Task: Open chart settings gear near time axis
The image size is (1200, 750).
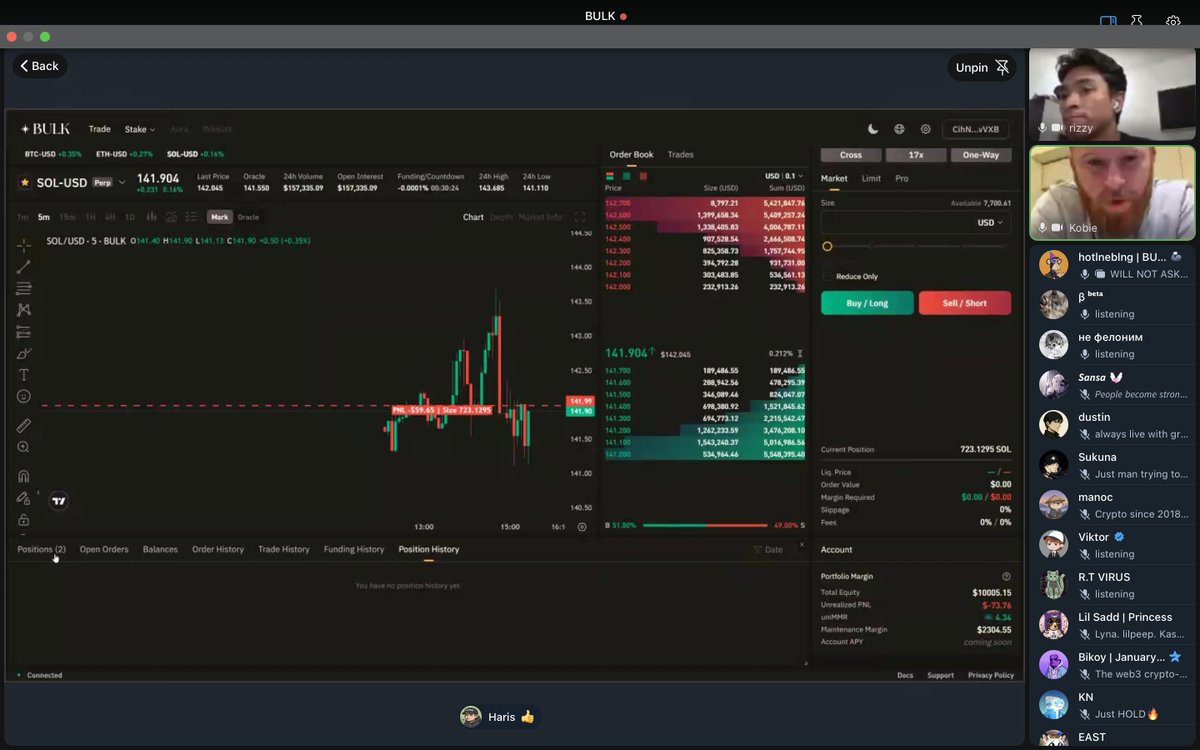Action: tap(582, 527)
